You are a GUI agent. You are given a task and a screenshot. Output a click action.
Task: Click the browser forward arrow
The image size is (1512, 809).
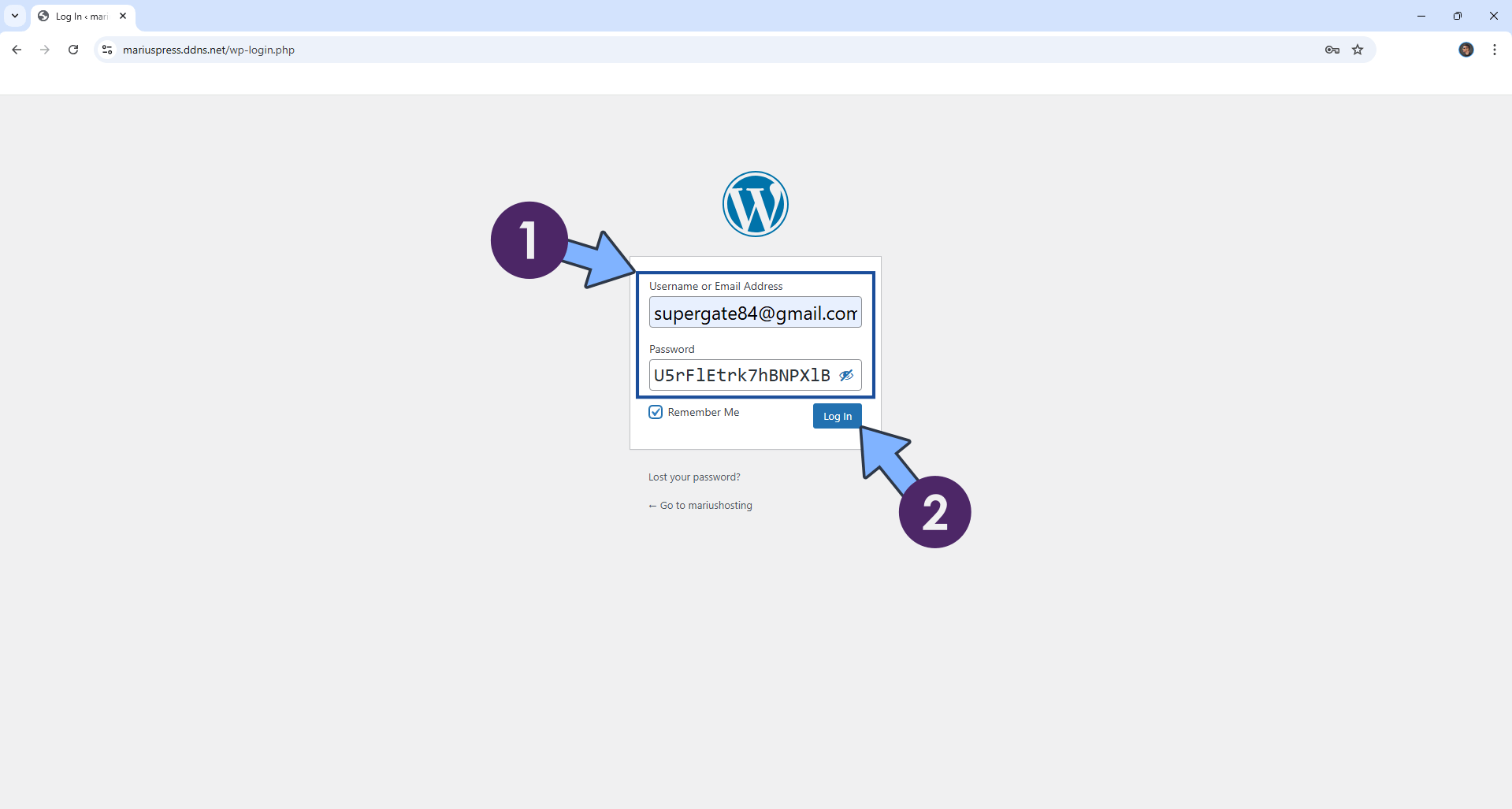click(45, 50)
